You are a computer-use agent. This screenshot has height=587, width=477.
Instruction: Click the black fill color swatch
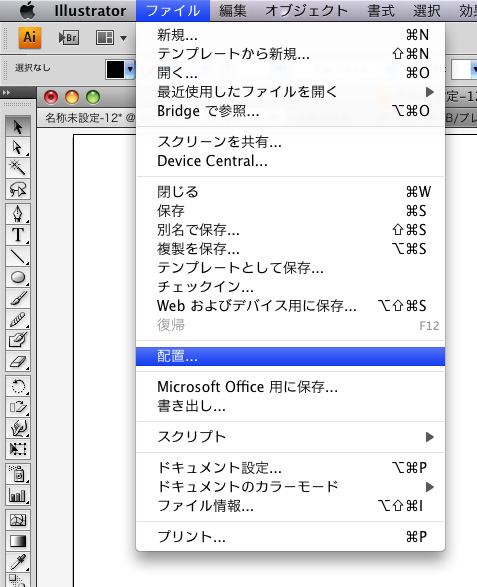115,69
